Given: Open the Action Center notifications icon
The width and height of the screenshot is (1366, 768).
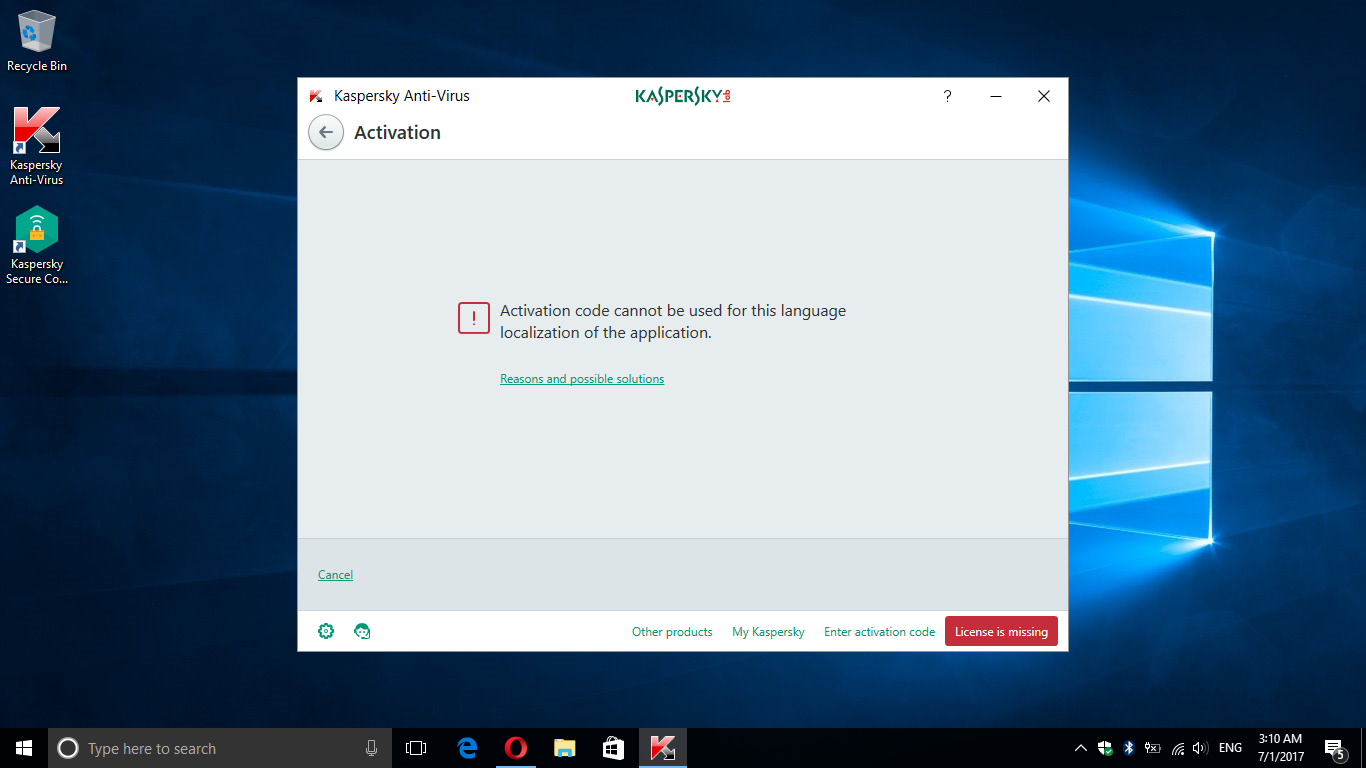Looking at the screenshot, I should click(1334, 748).
